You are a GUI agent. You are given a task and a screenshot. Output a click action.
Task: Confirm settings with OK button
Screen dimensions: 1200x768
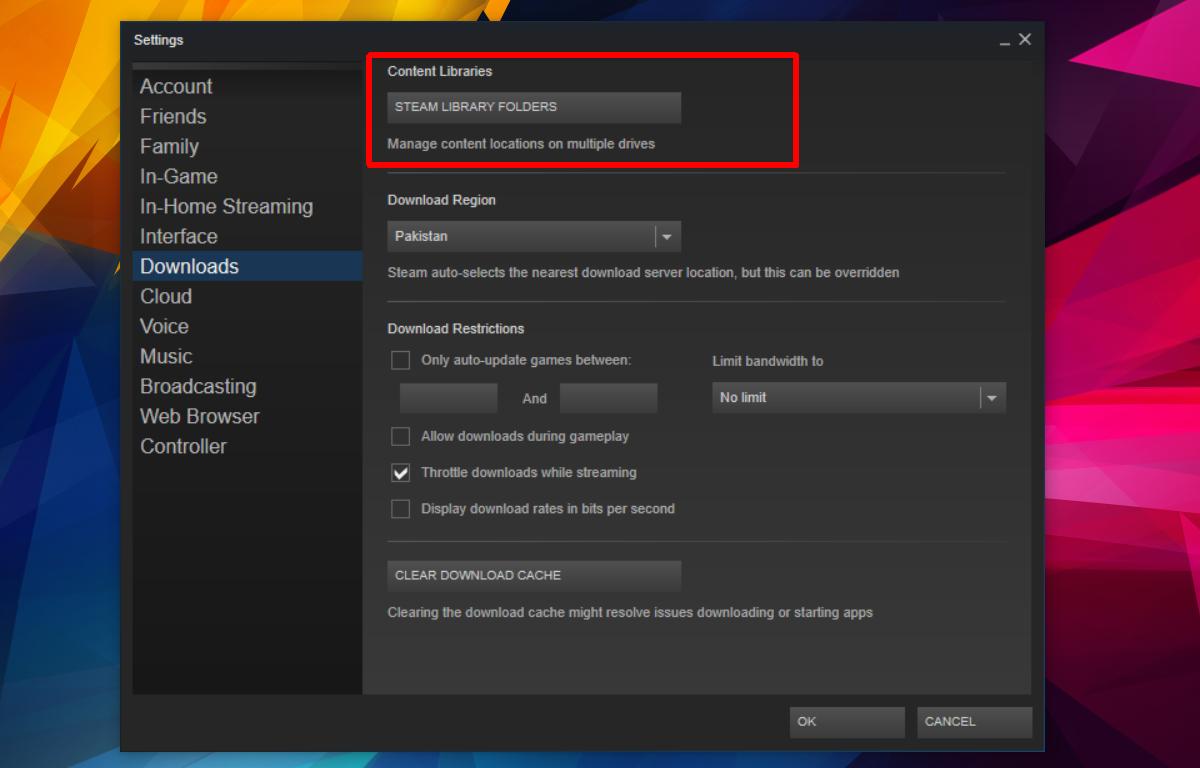click(x=846, y=721)
